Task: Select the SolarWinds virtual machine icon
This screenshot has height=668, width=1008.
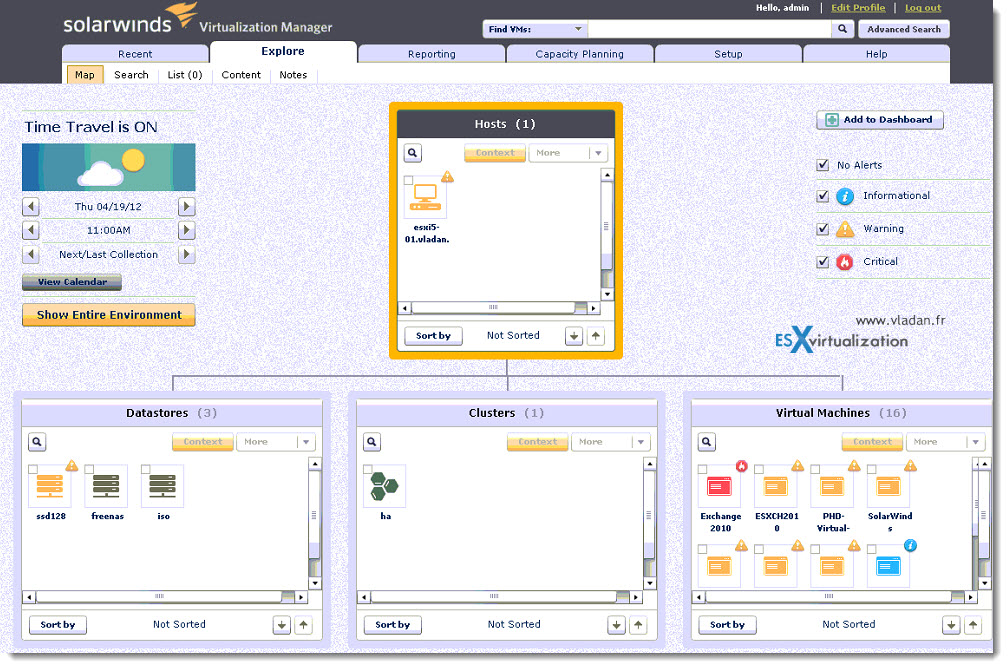Action: (888, 487)
